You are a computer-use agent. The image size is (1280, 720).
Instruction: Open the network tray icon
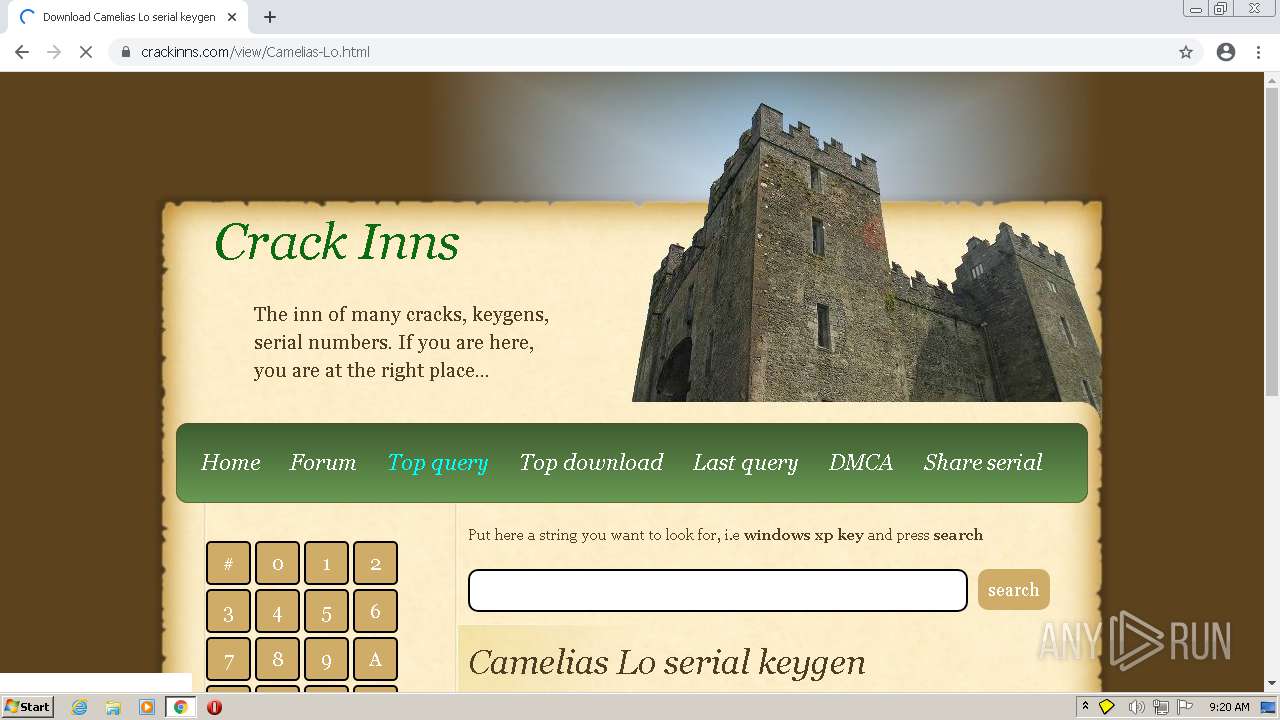pyautogui.click(x=1162, y=707)
